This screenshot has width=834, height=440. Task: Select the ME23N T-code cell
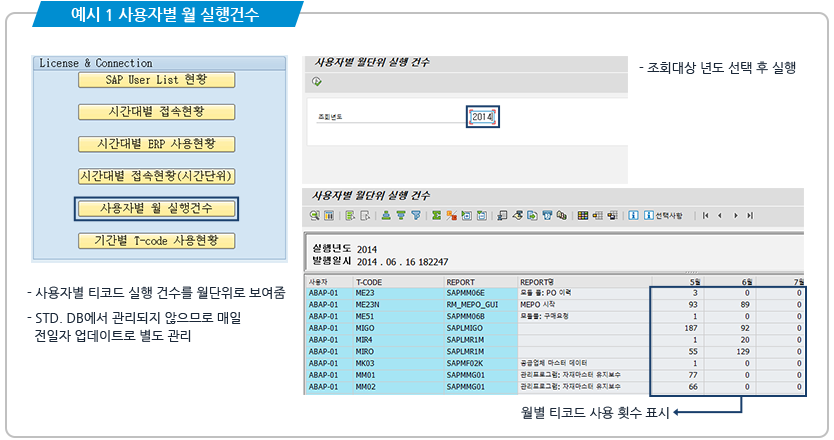tap(398, 305)
